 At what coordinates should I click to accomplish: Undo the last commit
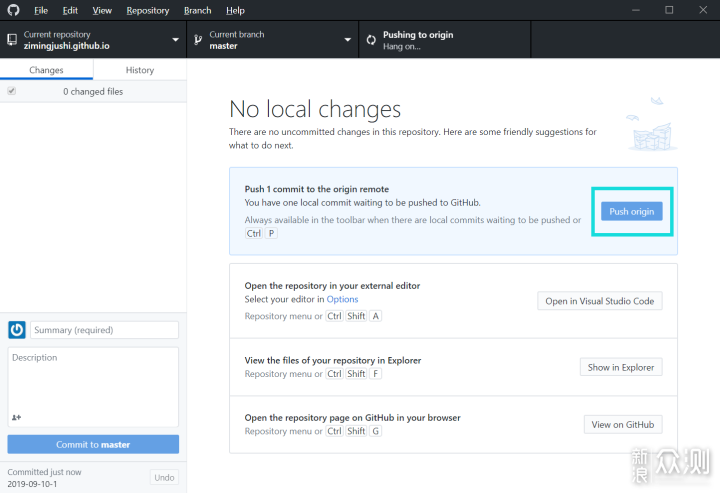(164, 477)
